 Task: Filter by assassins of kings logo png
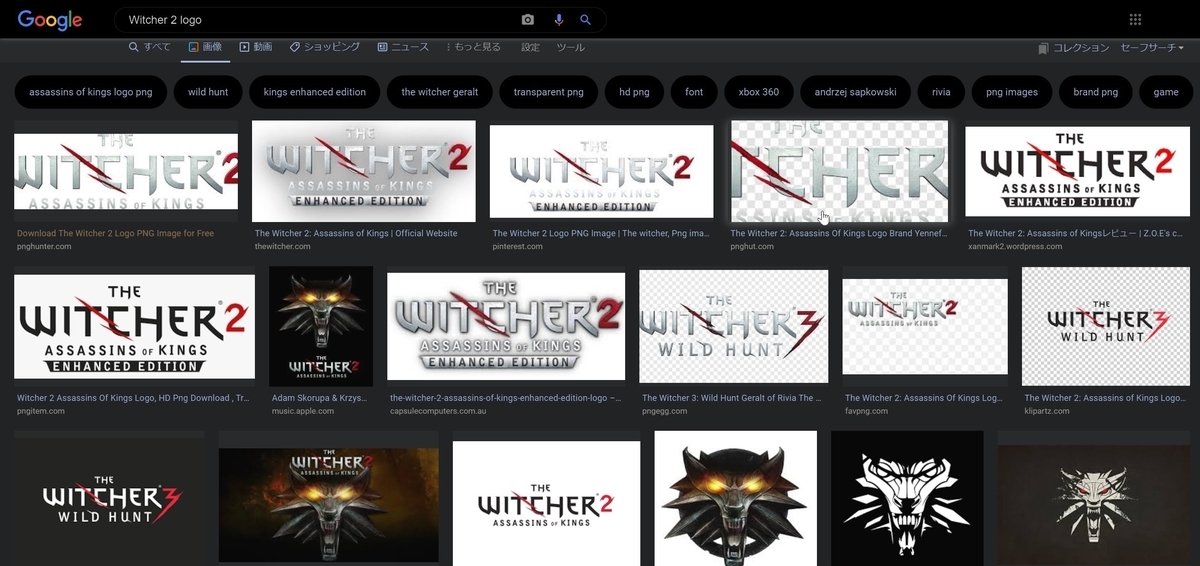[x=91, y=92]
